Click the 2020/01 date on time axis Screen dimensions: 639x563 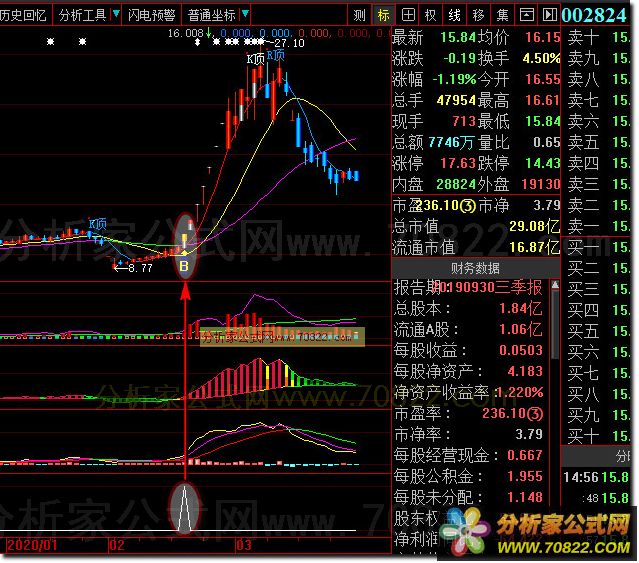[x=28, y=547]
